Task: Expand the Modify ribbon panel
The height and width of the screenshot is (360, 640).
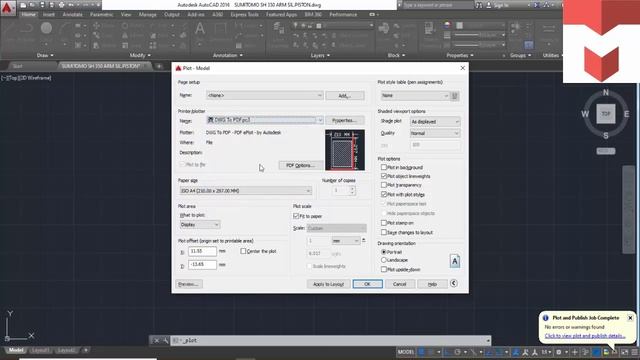Action: tap(140, 55)
